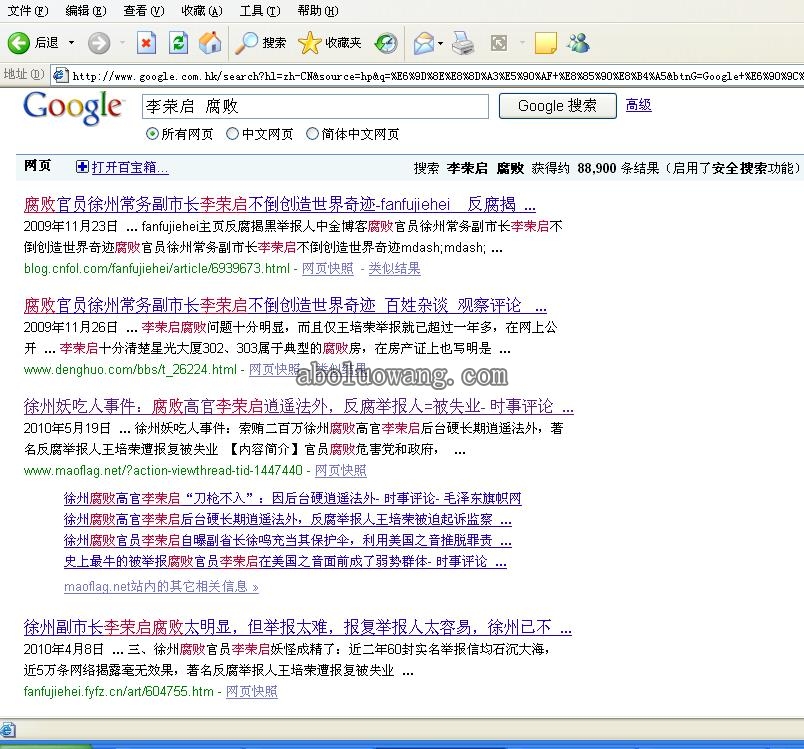Click the Back arrow toolbar icon
The height and width of the screenshot is (749, 804).
point(18,43)
